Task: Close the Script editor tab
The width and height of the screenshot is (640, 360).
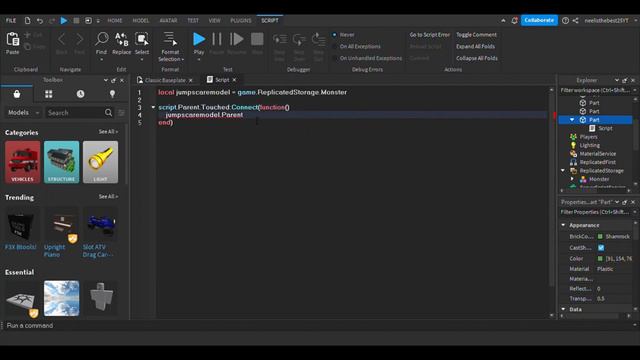Action: pyautogui.click(x=234, y=80)
